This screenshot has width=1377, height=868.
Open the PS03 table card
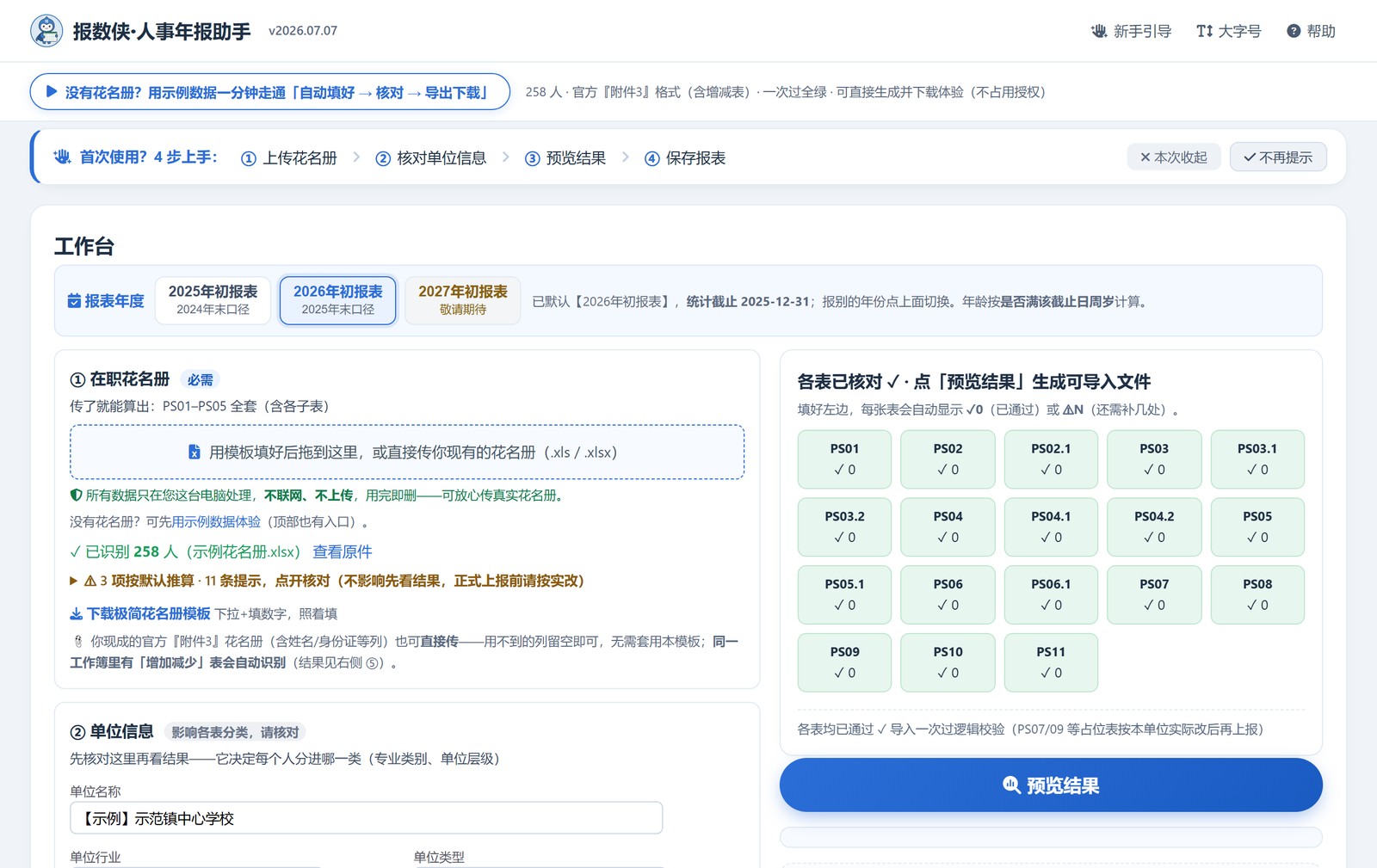[x=1154, y=459]
